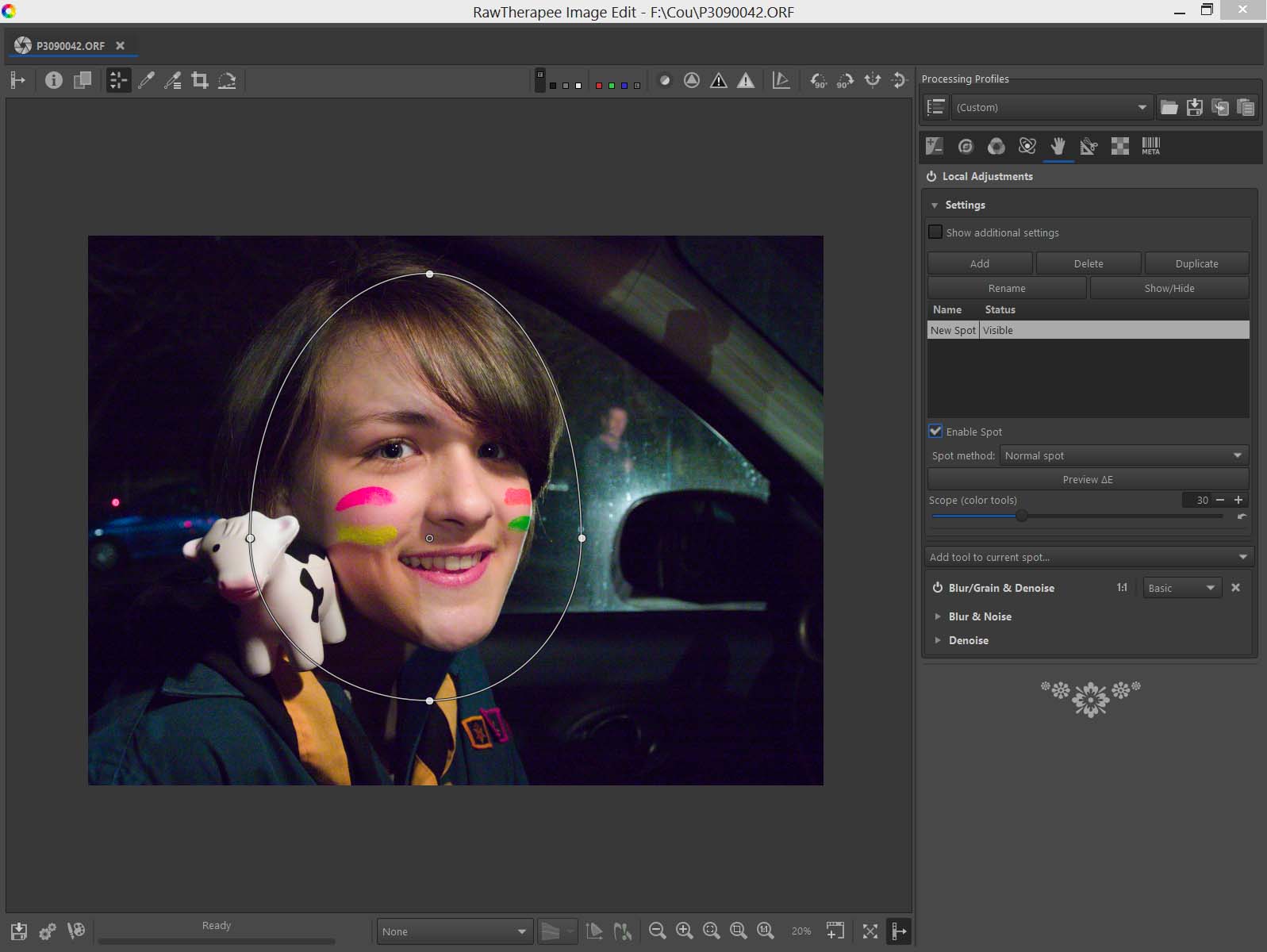Enable Show additional settings checkbox
1267x952 pixels.
[936, 232]
